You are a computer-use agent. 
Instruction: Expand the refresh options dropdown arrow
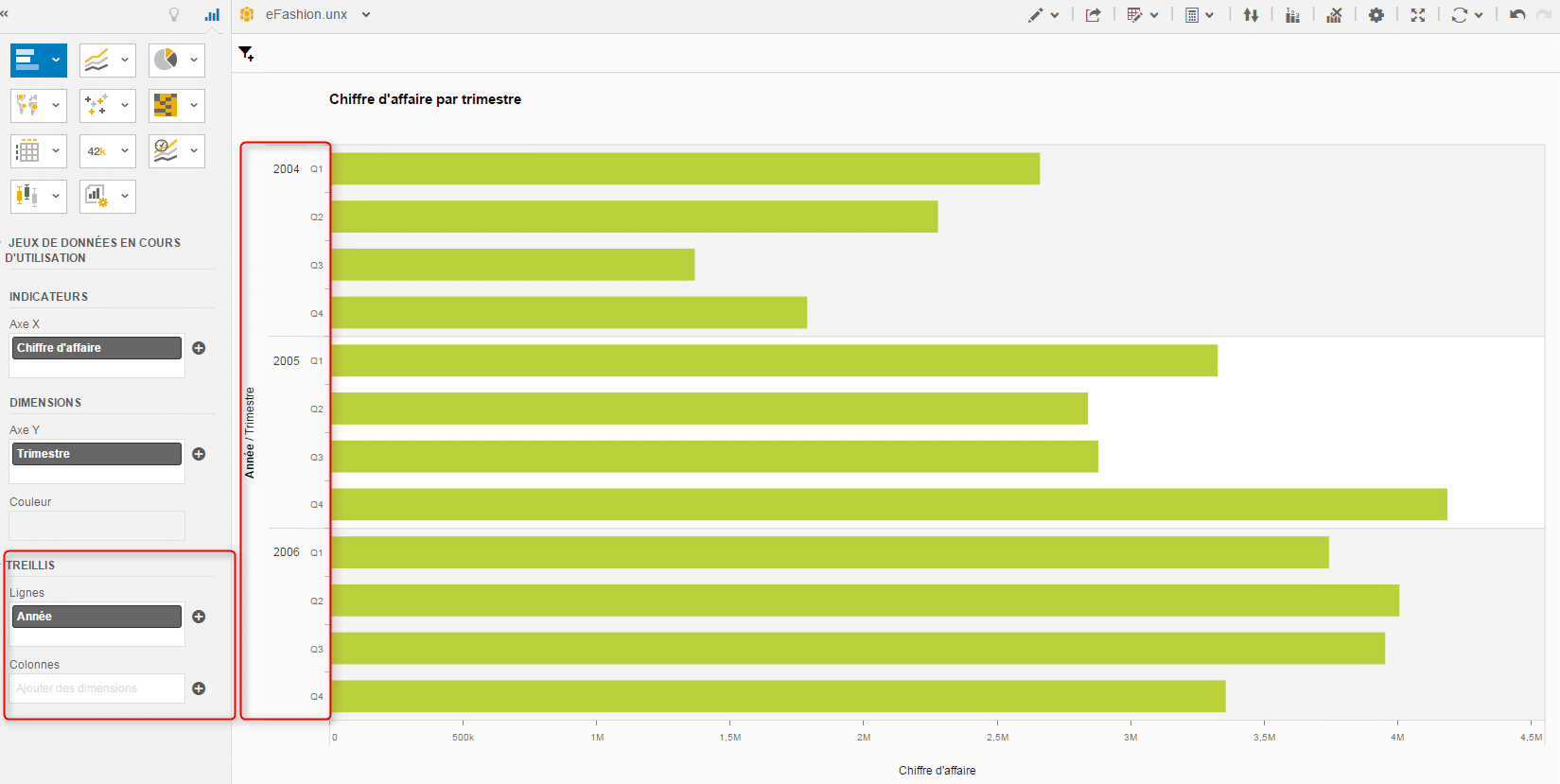point(1479,15)
